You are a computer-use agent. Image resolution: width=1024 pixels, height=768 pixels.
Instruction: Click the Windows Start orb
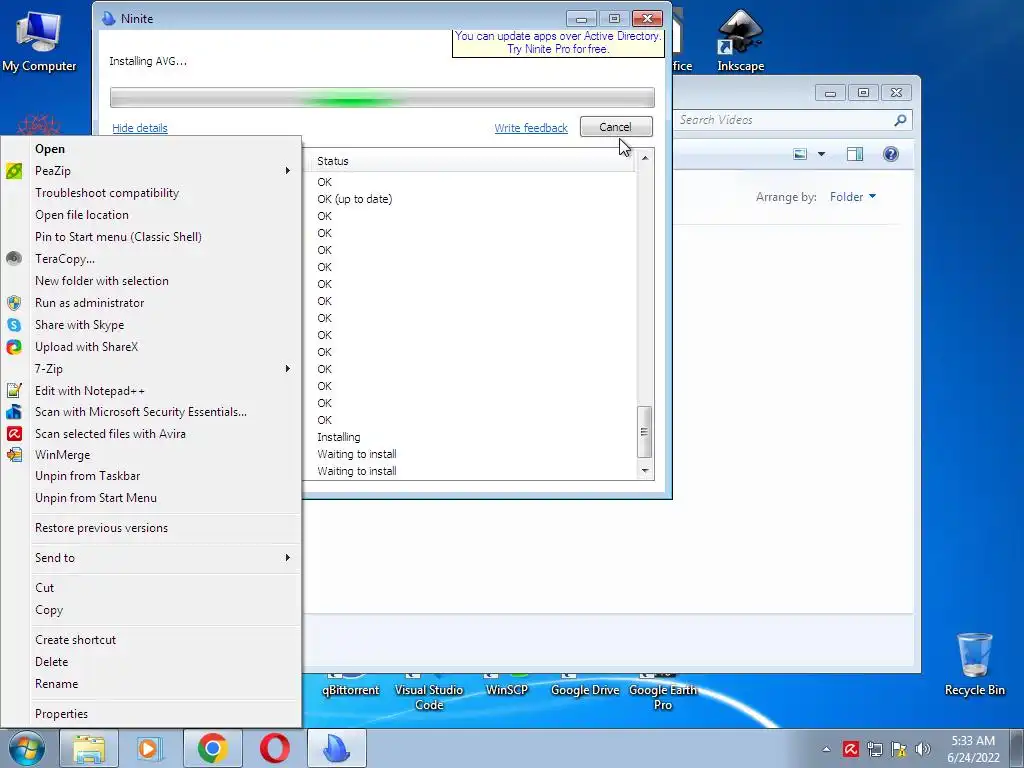coord(26,748)
